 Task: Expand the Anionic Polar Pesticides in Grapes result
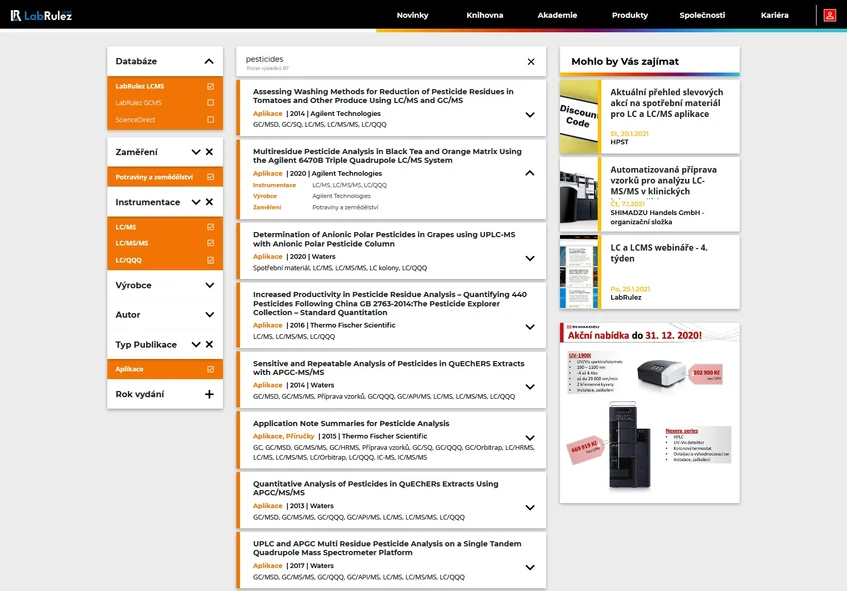[x=530, y=258]
